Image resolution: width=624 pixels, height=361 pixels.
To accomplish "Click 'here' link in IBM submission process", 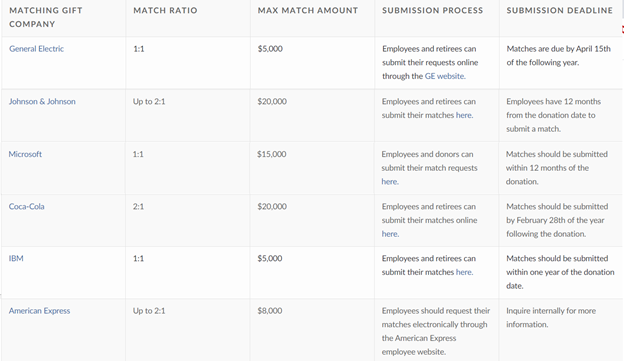I will [x=464, y=272].
